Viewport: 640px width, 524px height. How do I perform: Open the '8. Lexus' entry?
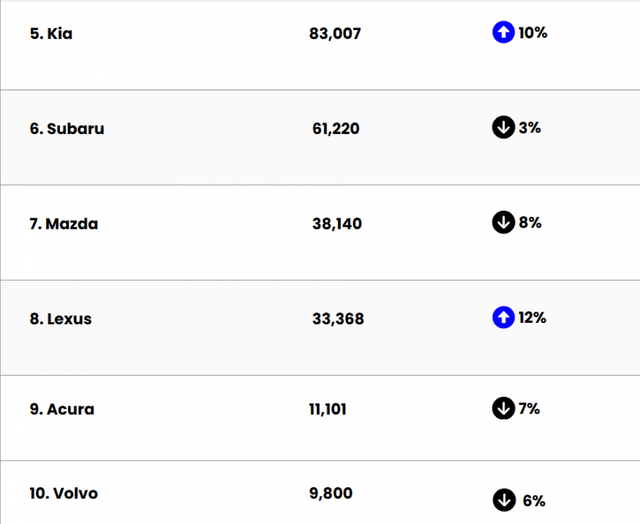tap(61, 319)
